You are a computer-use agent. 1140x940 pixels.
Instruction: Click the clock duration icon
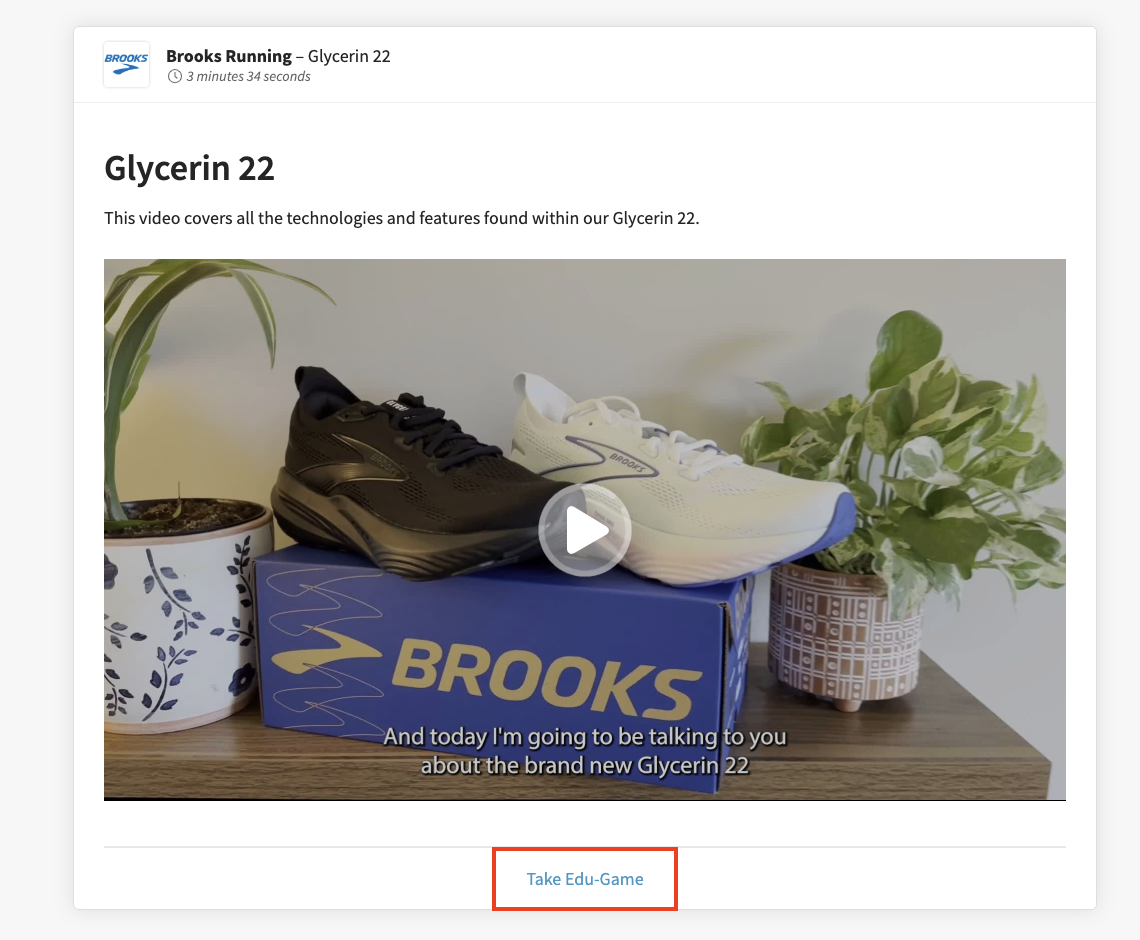[x=174, y=76]
